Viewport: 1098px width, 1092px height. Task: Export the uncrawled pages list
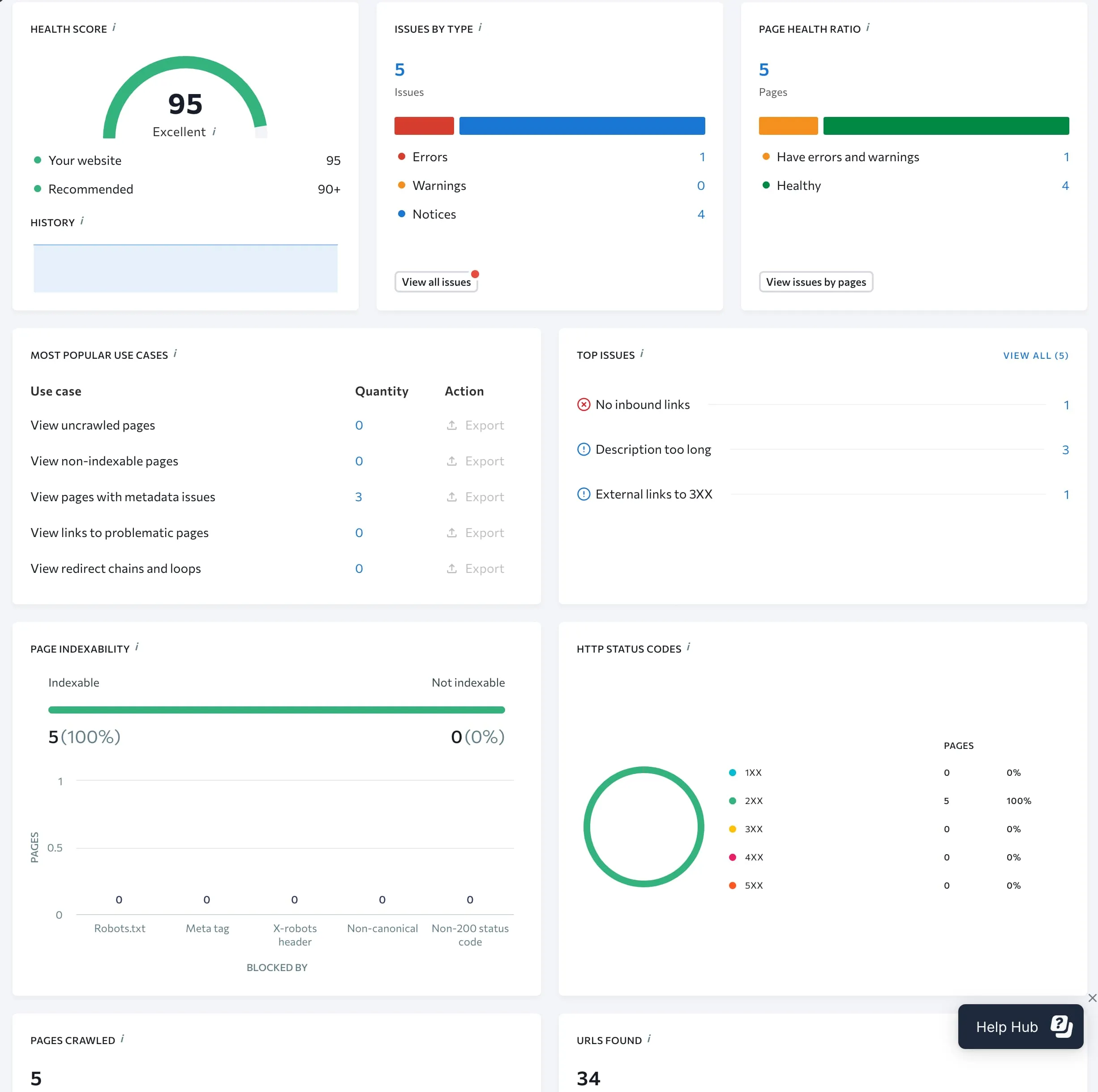click(476, 425)
